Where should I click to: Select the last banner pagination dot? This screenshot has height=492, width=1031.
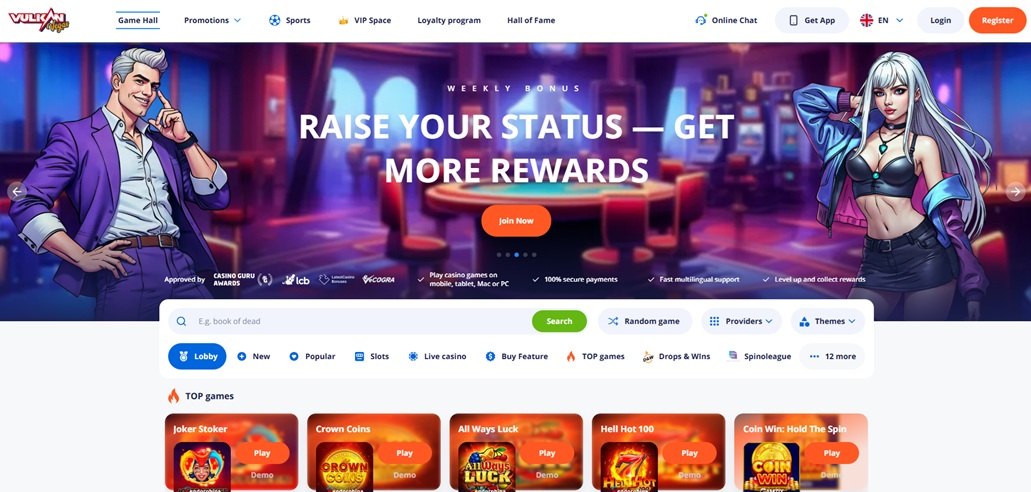534,254
